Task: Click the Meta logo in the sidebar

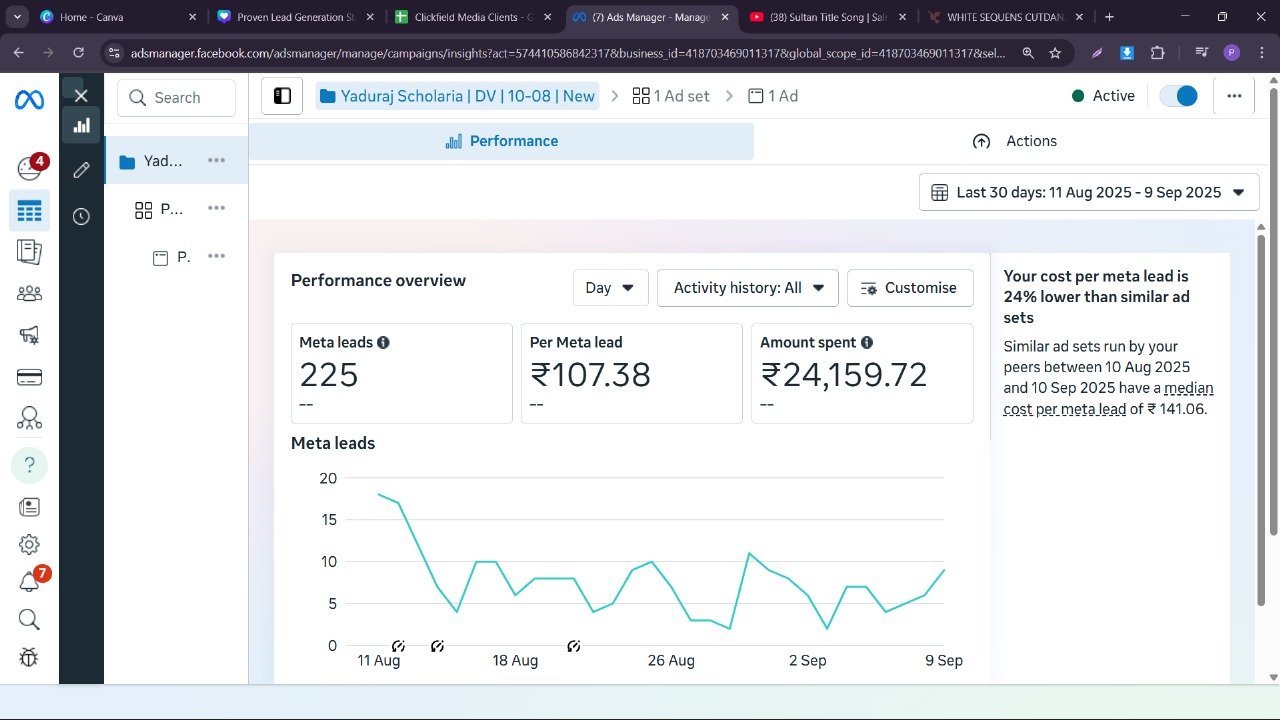Action: (29, 100)
